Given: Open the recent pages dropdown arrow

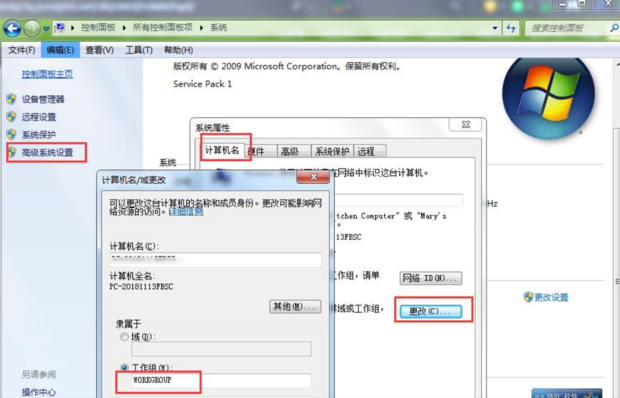Looking at the screenshot, I should pos(46,29).
